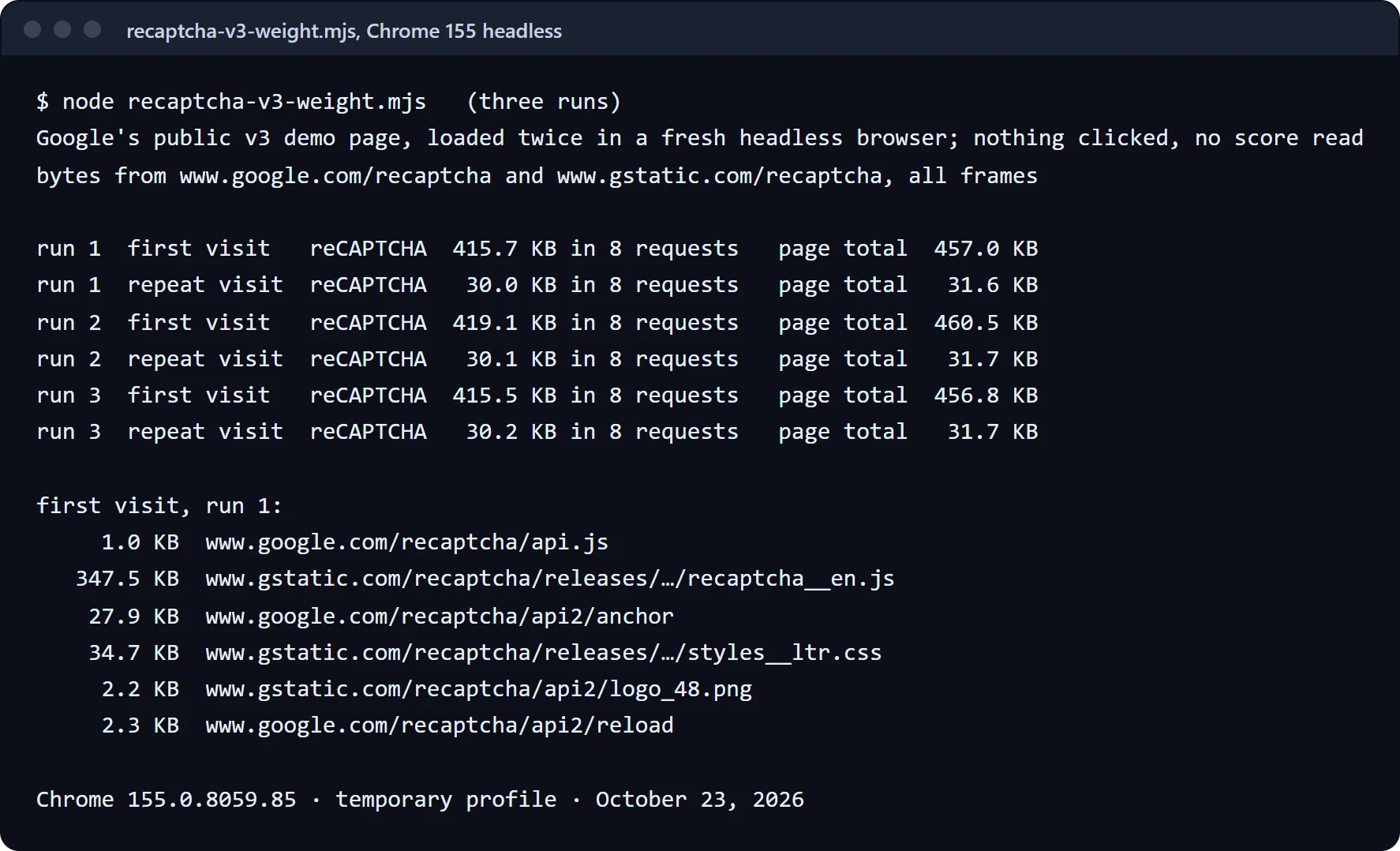The width and height of the screenshot is (1400, 851).
Task: Click the value '30.0 KB' on run 1 repeat visit
Action: pyautogui.click(x=511, y=285)
